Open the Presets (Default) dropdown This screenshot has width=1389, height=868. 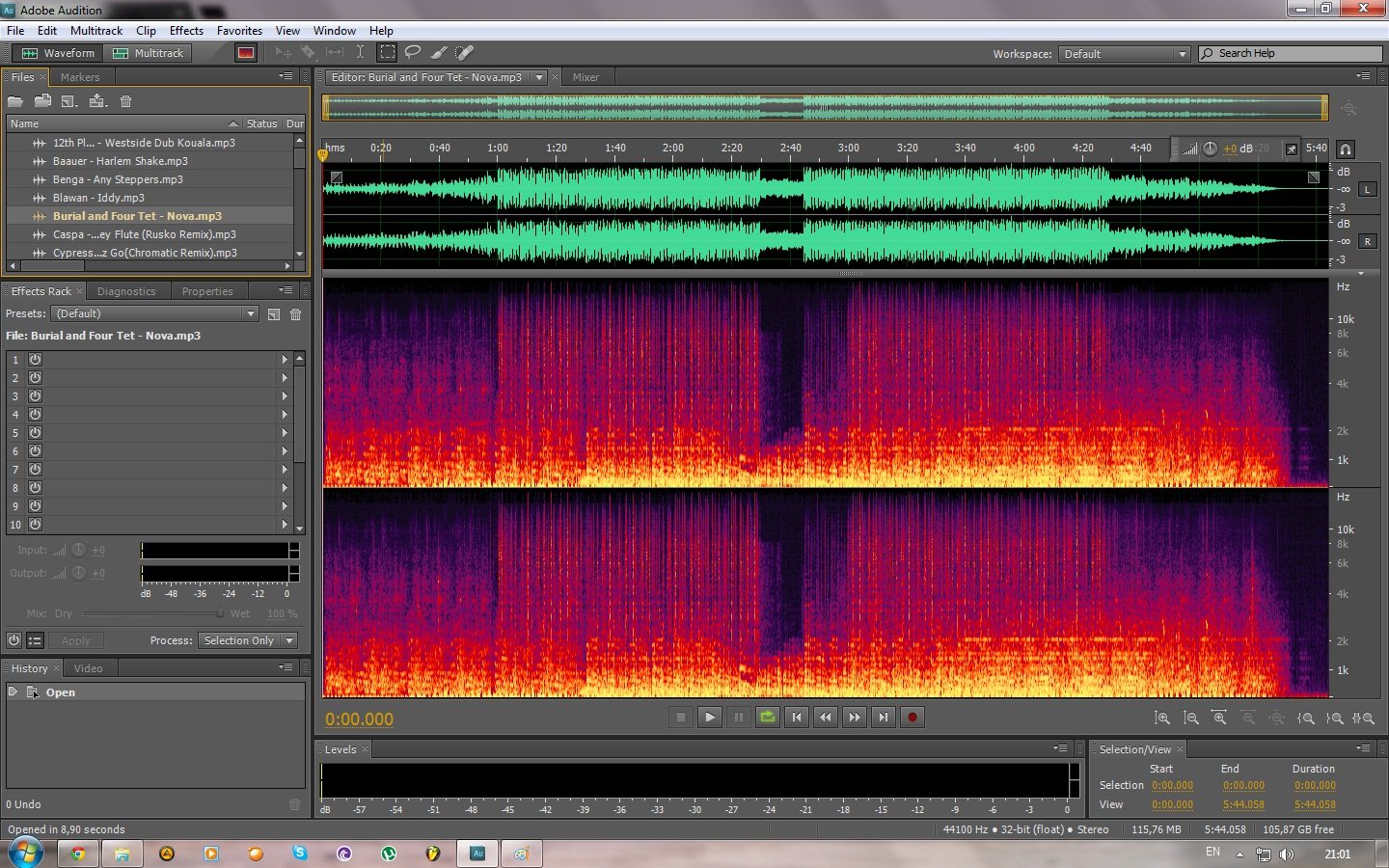tap(154, 313)
